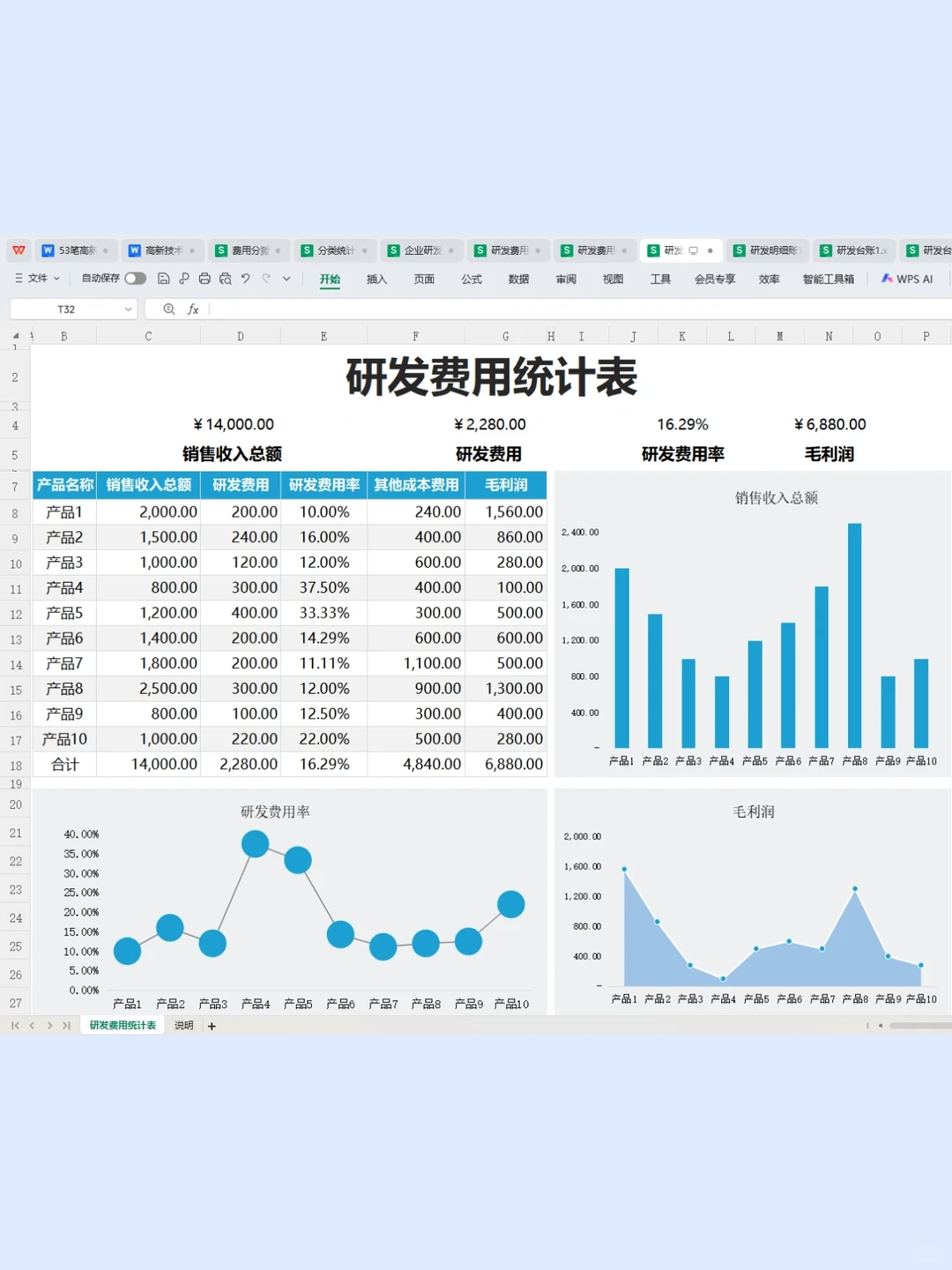
Task: Click the 智能工具箱 ribbon item
Action: click(829, 279)
